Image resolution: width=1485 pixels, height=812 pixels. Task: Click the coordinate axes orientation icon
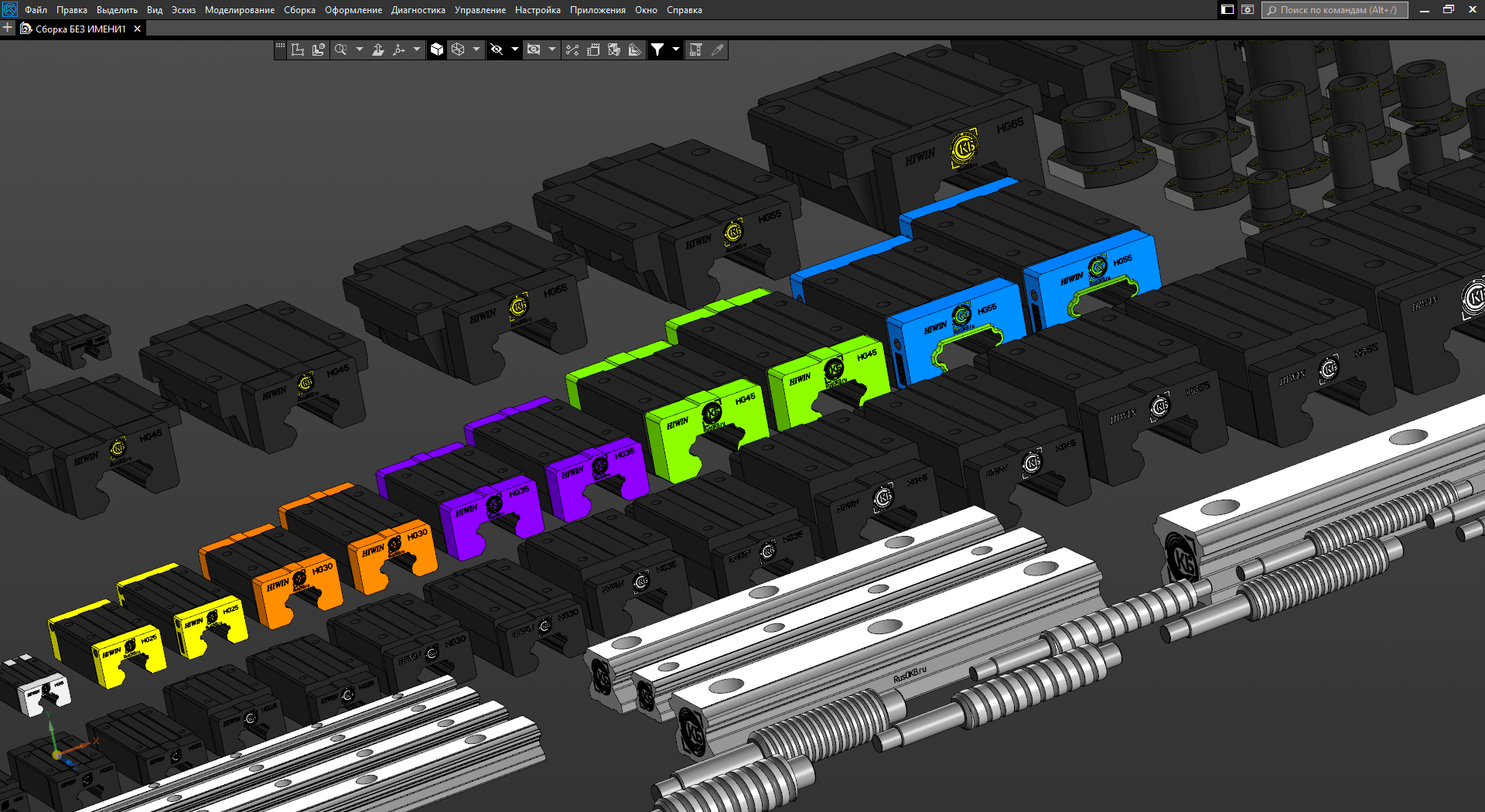399,49
